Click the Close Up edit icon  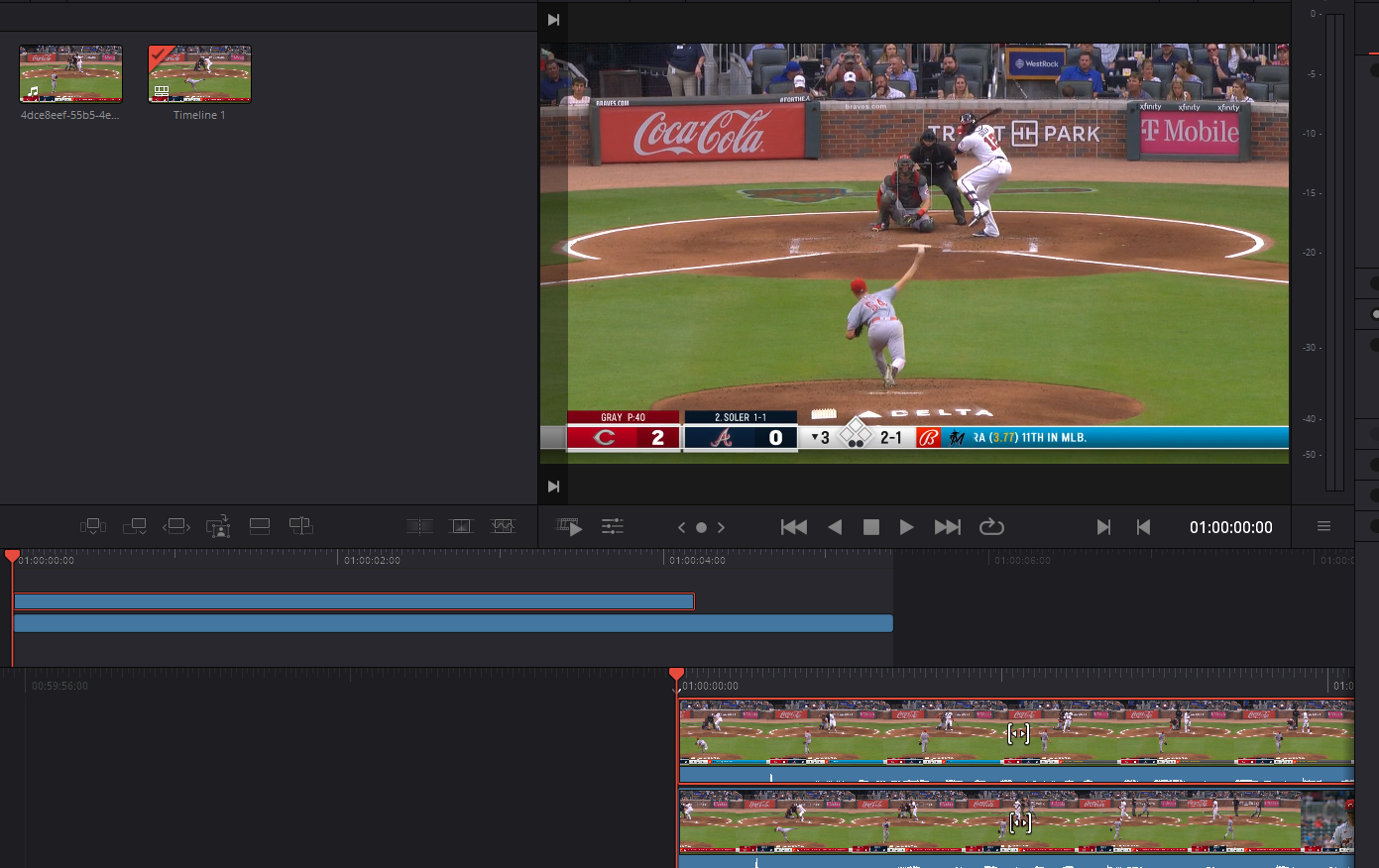[218, 526]
